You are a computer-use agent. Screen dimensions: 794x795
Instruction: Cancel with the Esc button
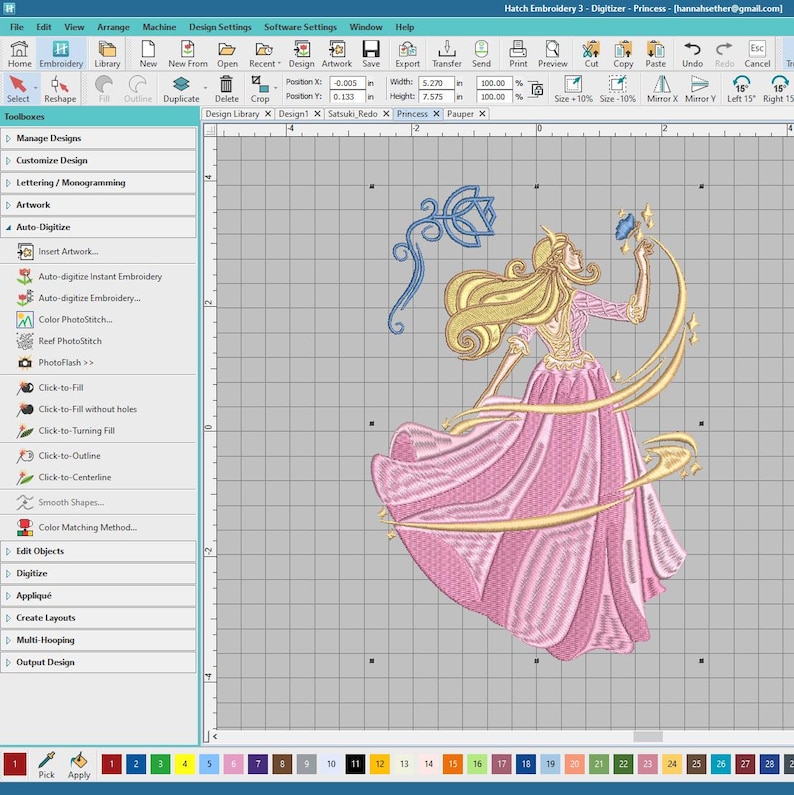tap(757, 54)
